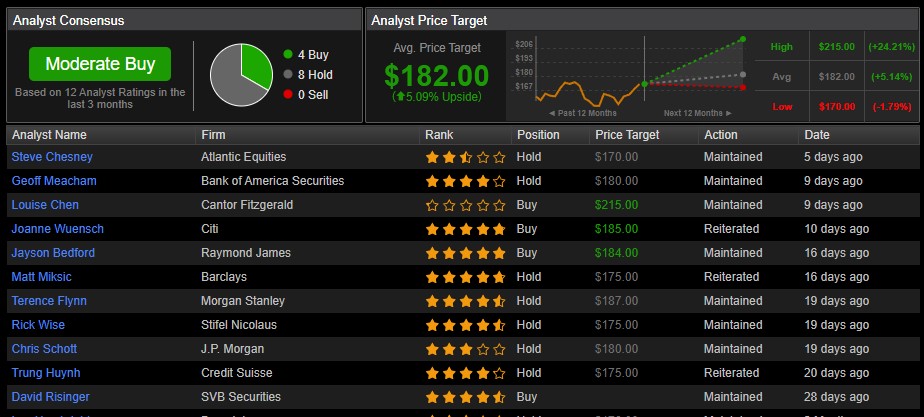Open analyst Joanne Wuensch's profile
The height and width of the screenshot is (417, 924).
(x=57, y=229)
